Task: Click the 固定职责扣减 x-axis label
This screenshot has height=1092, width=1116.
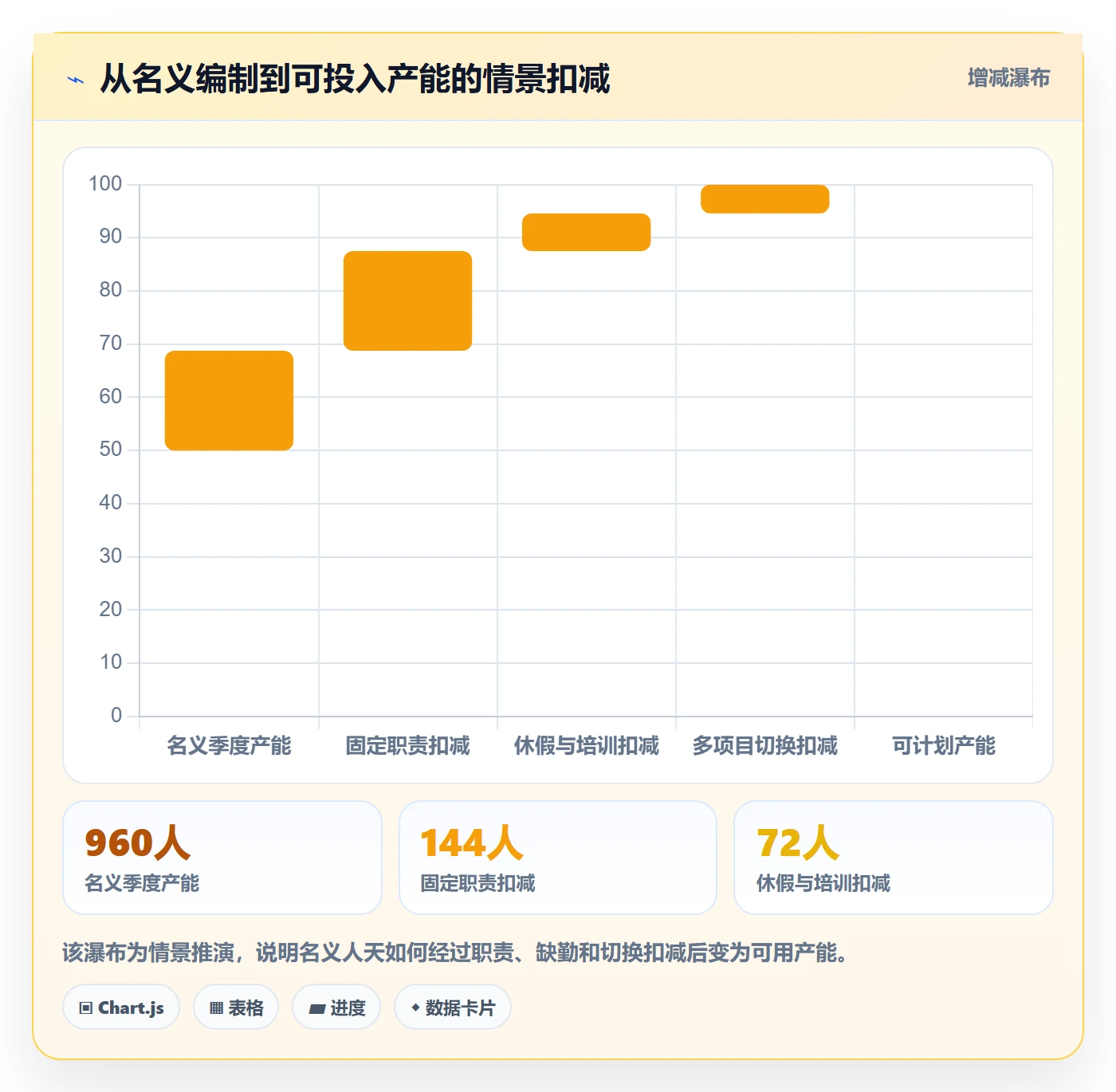Action: click(x=408, y=746)
